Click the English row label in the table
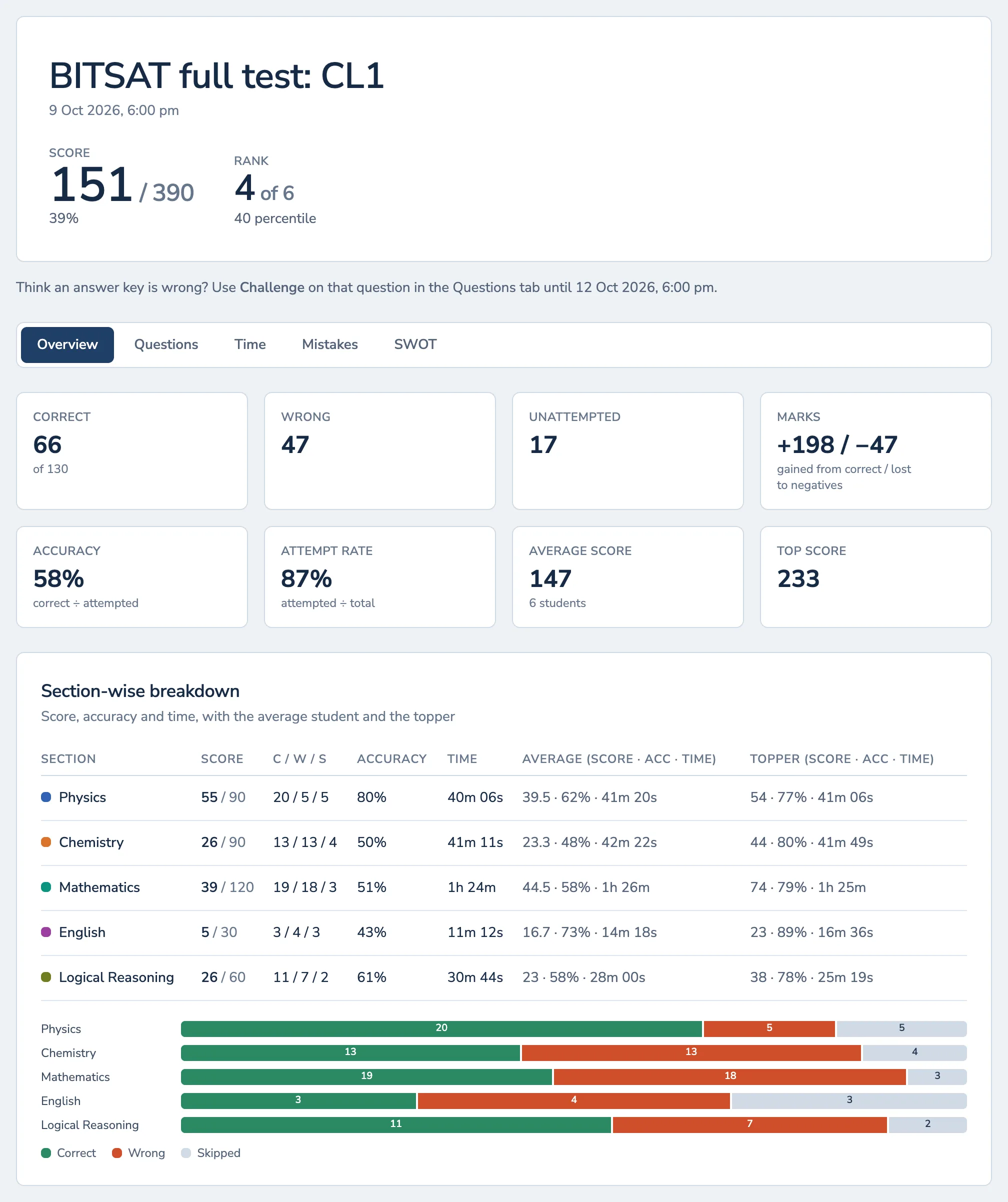The image size is (1008, 1202). point(82,932)
